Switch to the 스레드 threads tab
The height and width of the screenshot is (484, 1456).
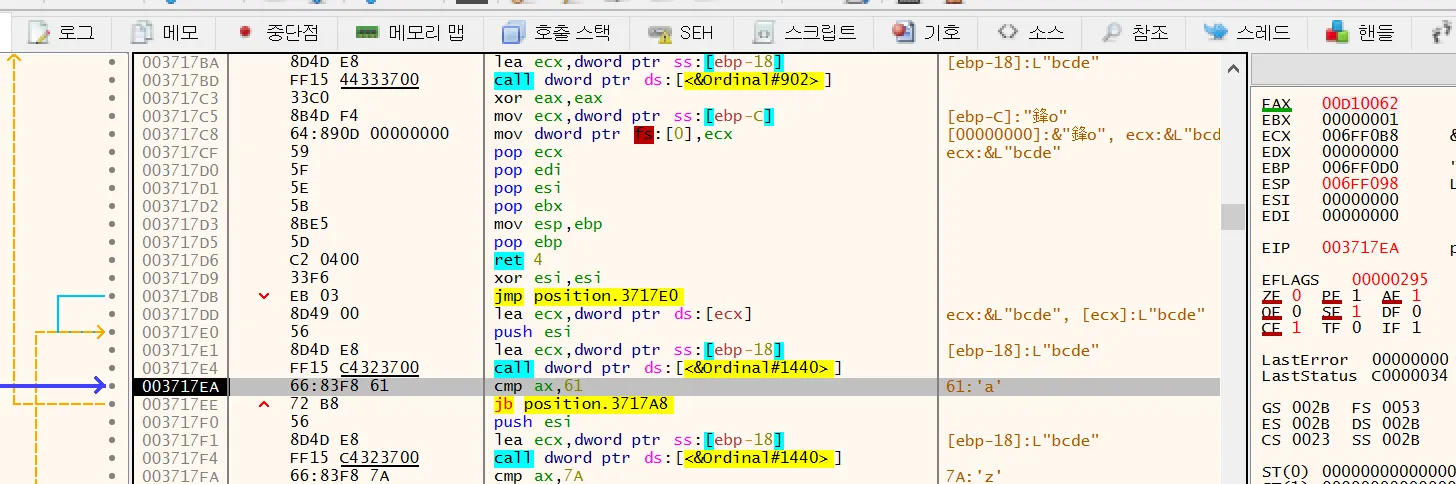(1247, 32)
